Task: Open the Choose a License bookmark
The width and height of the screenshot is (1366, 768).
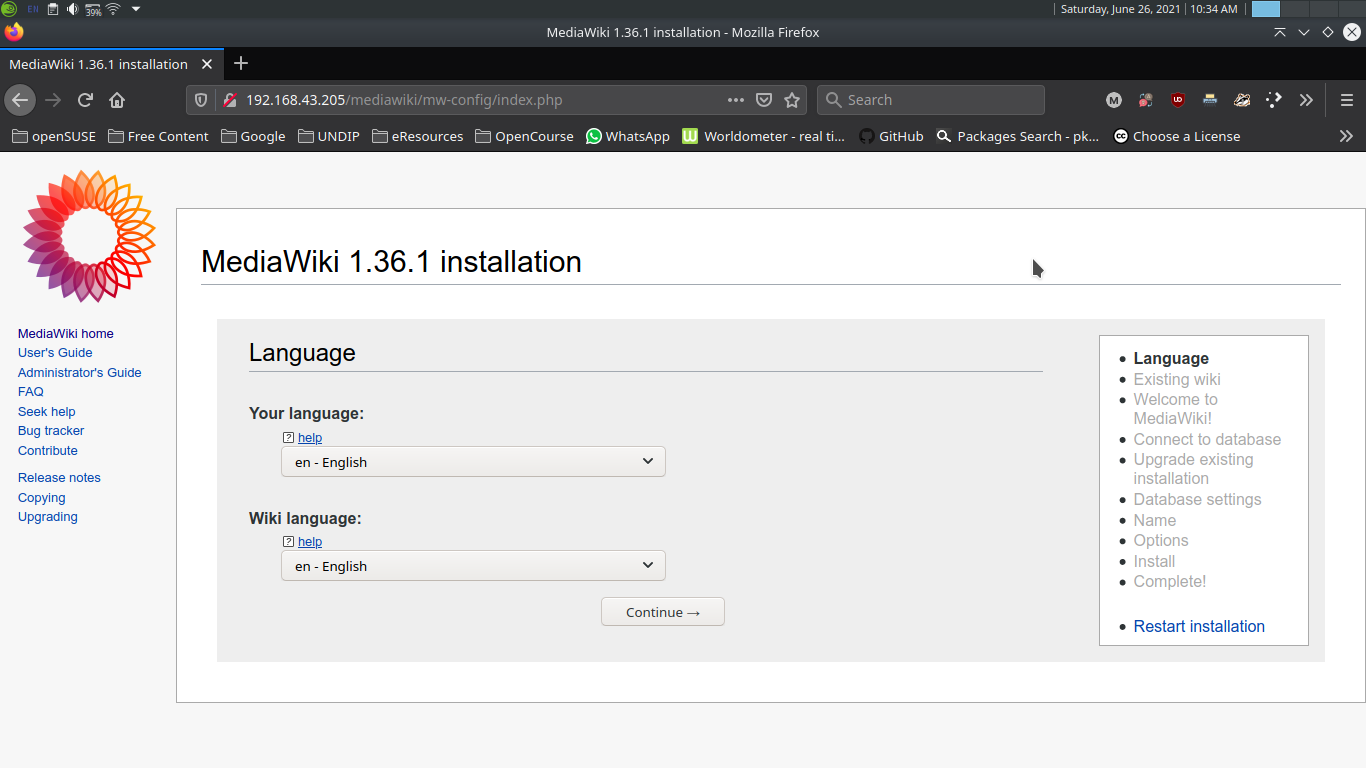Action: pyautogui.click(x=1177, y=136)
